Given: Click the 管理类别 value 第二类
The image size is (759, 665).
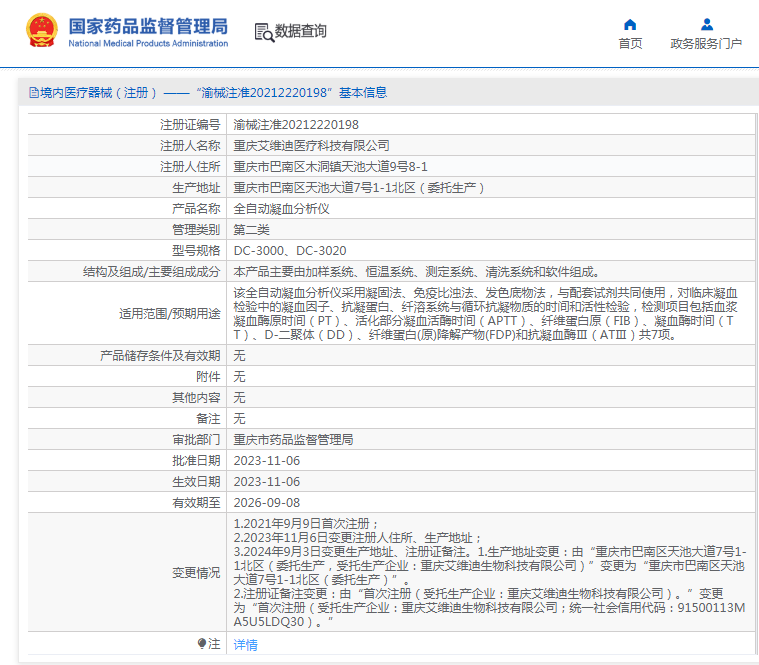Looking at the screenshot, I should 253,230.
